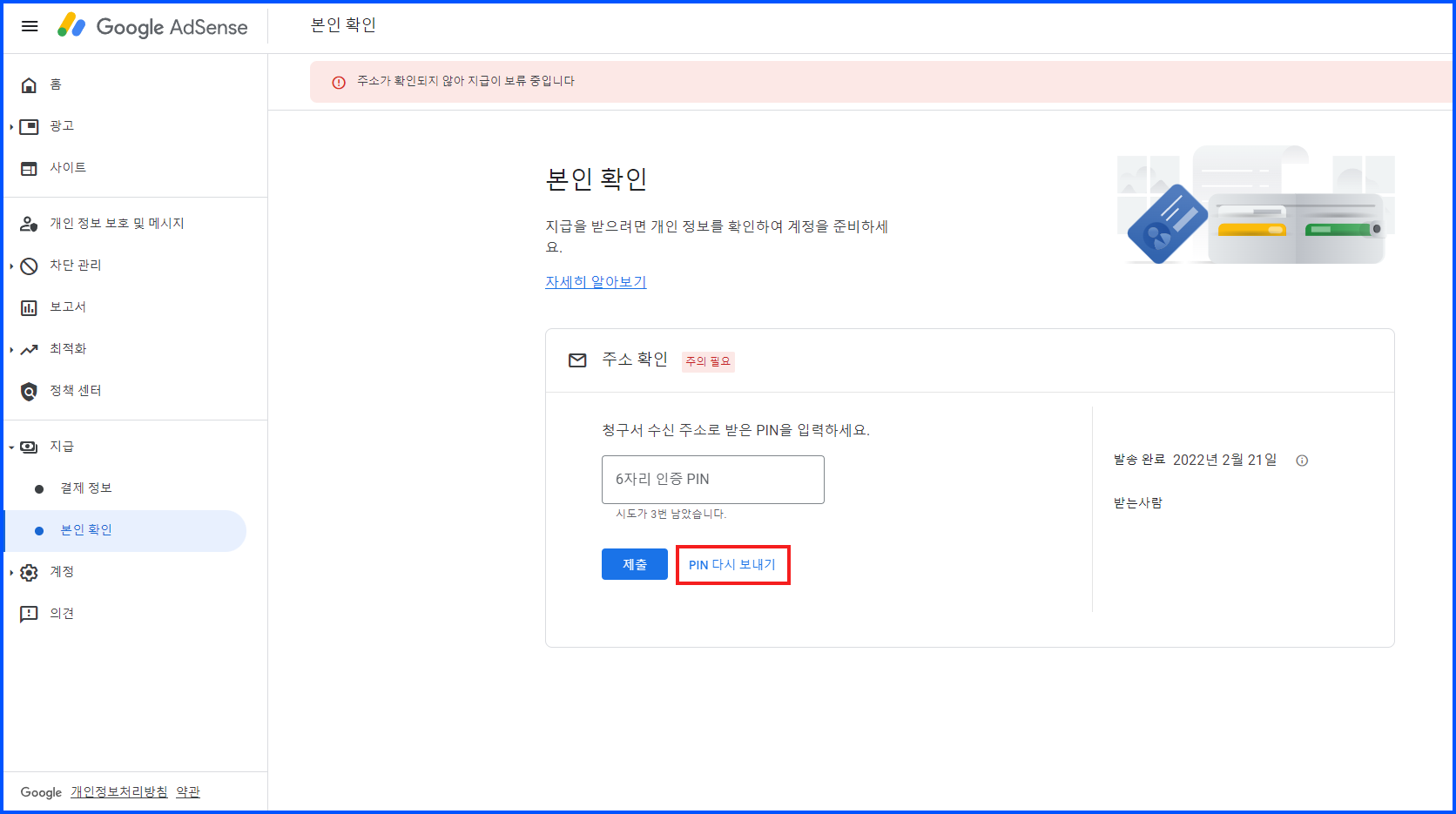Click the 지급 payments money icon
The image size is (1456, 814).
click(x=29, y=447)
